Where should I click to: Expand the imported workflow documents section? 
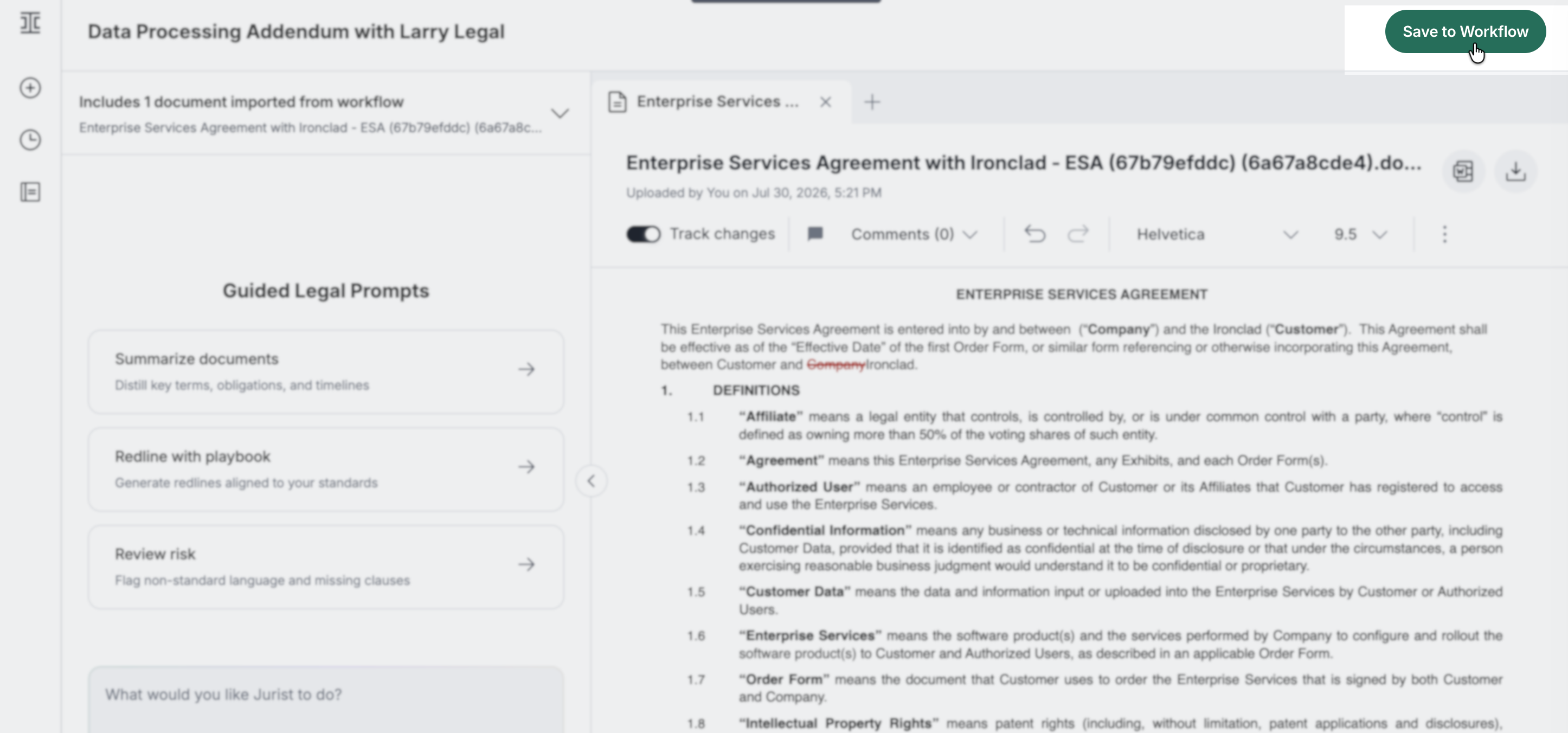tap(560, 113)
